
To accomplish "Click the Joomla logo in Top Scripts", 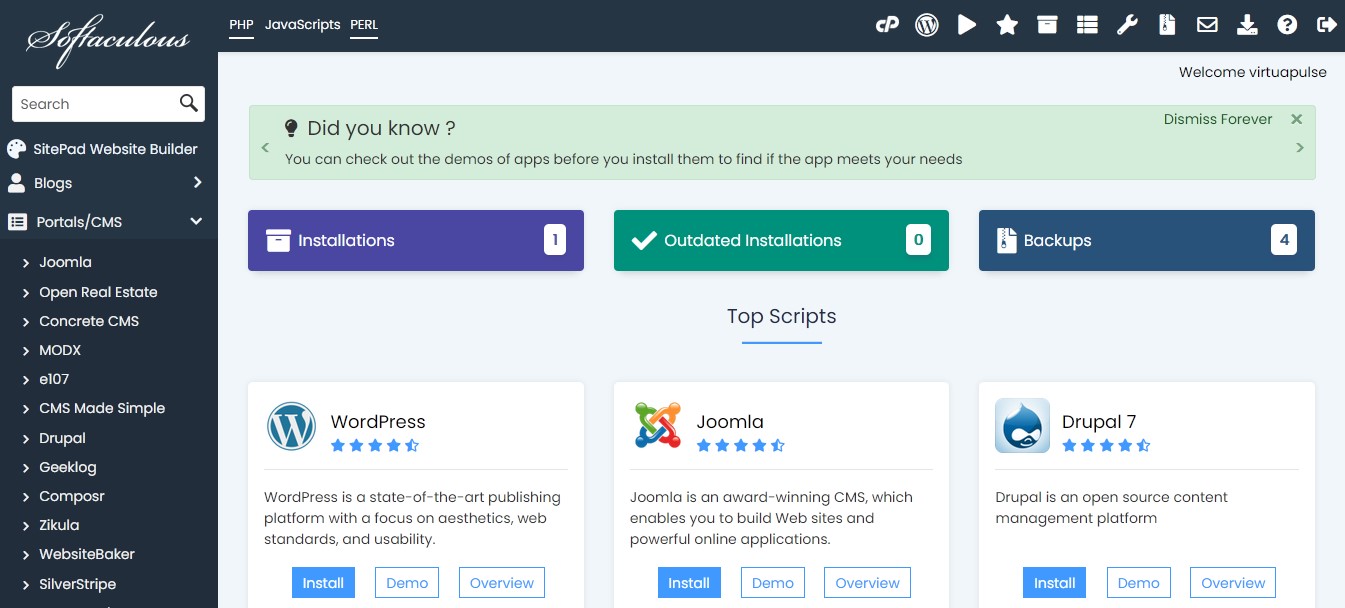I will 657,426.
